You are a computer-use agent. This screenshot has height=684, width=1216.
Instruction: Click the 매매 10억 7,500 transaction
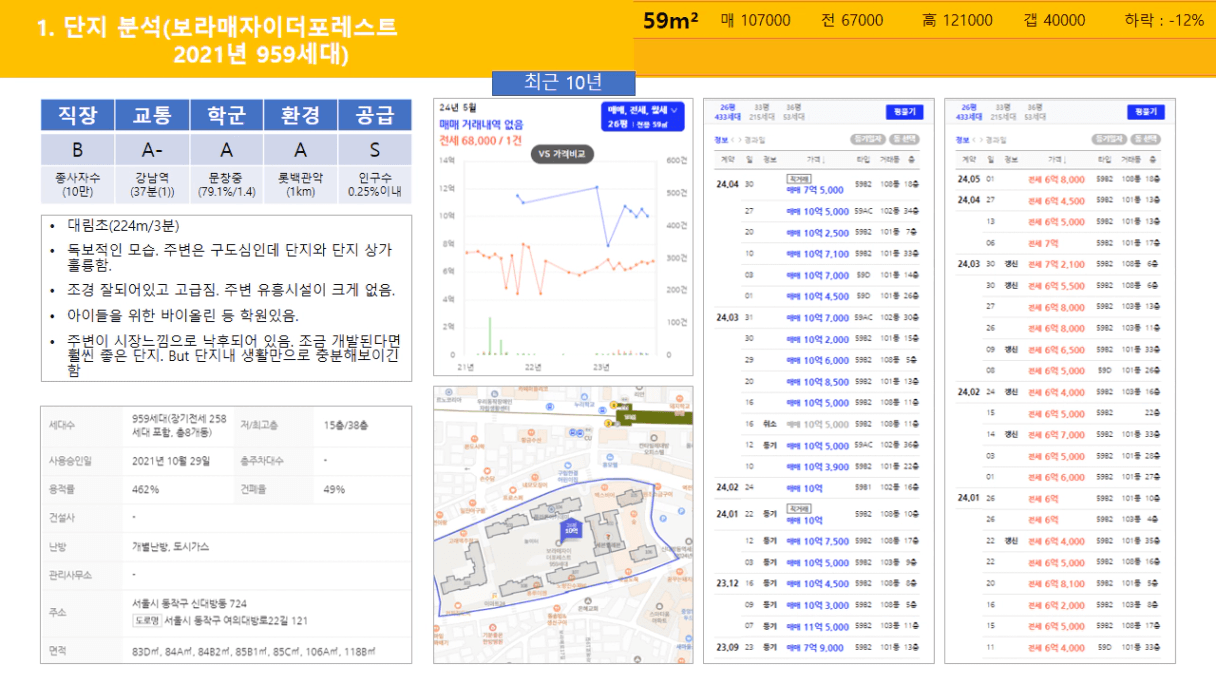[x=818, y=541]
